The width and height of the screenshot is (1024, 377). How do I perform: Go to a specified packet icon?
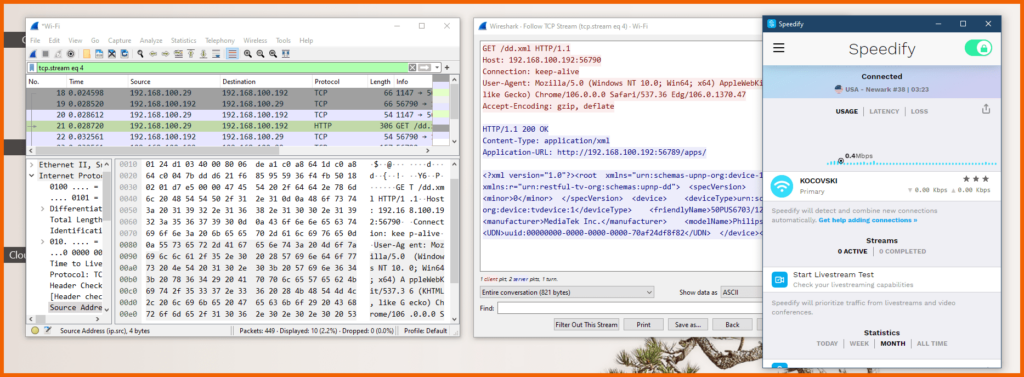point(178,54)
